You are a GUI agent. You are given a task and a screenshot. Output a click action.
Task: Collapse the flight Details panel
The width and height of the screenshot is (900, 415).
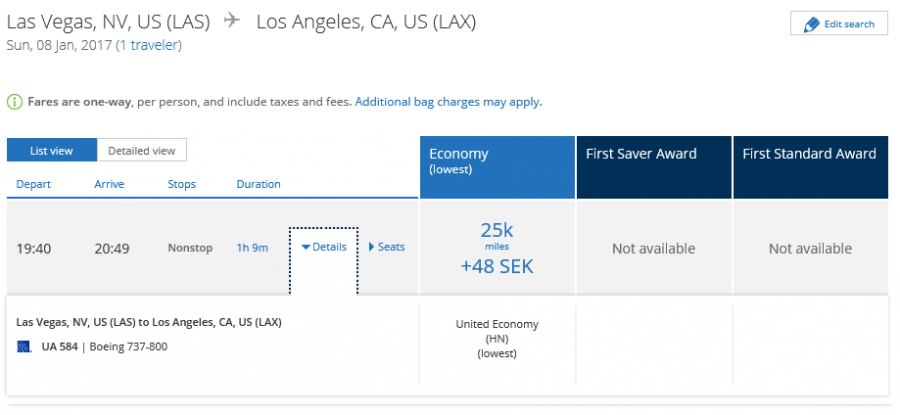[324, 247]
